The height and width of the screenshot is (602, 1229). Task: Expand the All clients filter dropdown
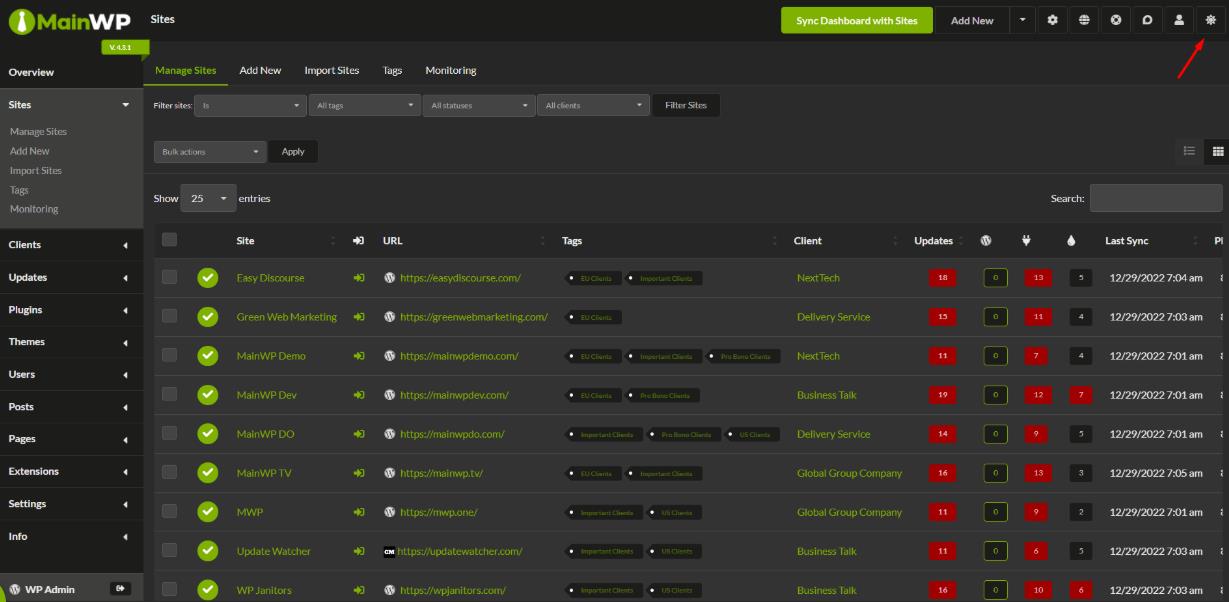tap(595, 105)
